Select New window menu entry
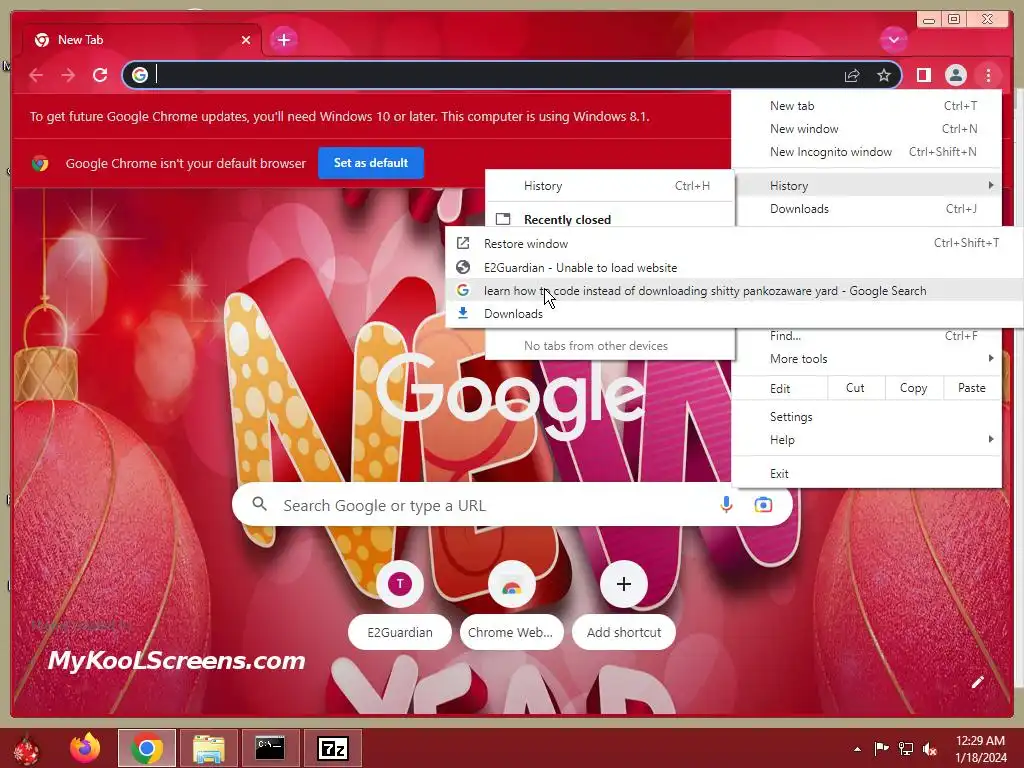 tap(866, 129)
